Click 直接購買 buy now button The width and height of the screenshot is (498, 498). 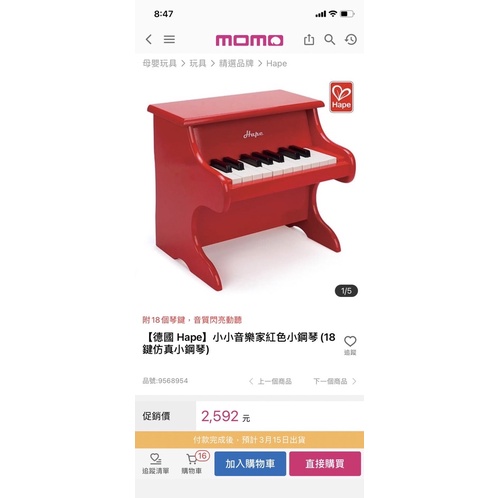pos(325,464)
